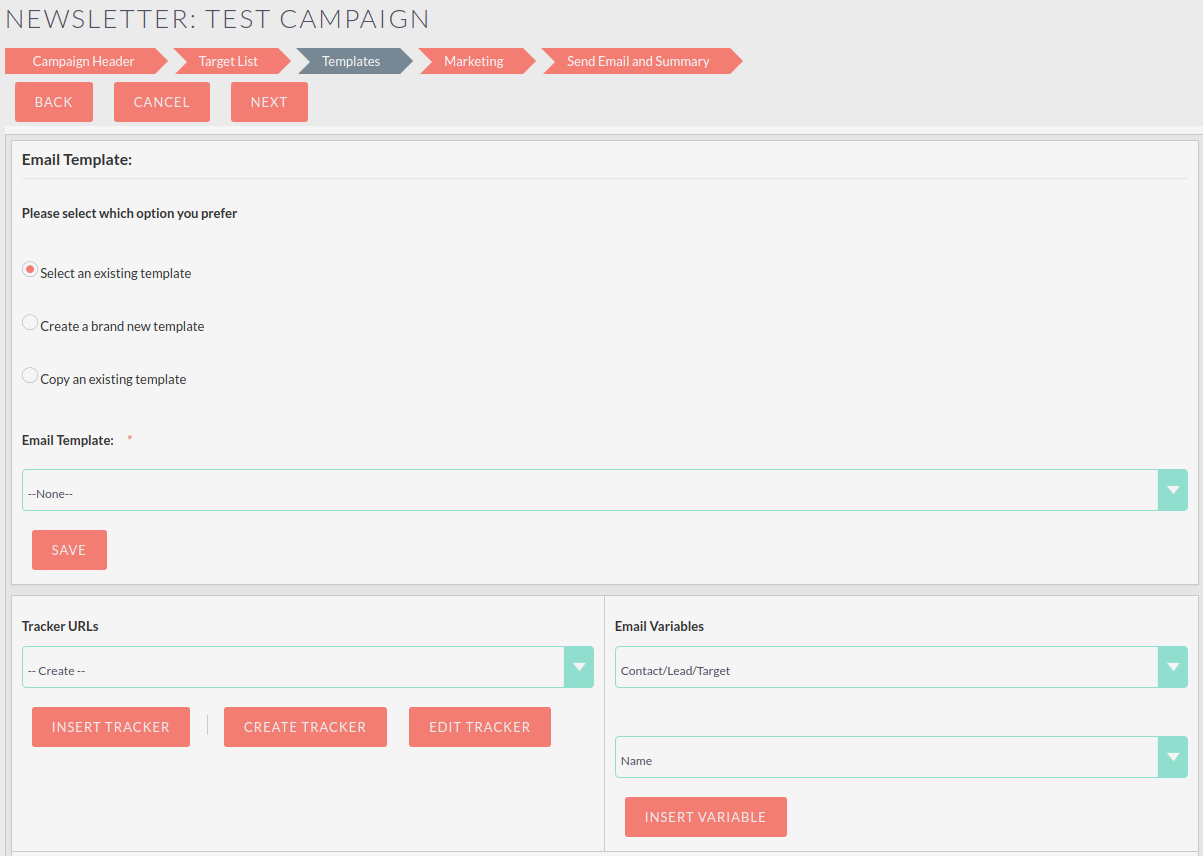1203x856 pixels.
Task: Click the Back button
Action: pyautogui.click(x=54, y=102)
